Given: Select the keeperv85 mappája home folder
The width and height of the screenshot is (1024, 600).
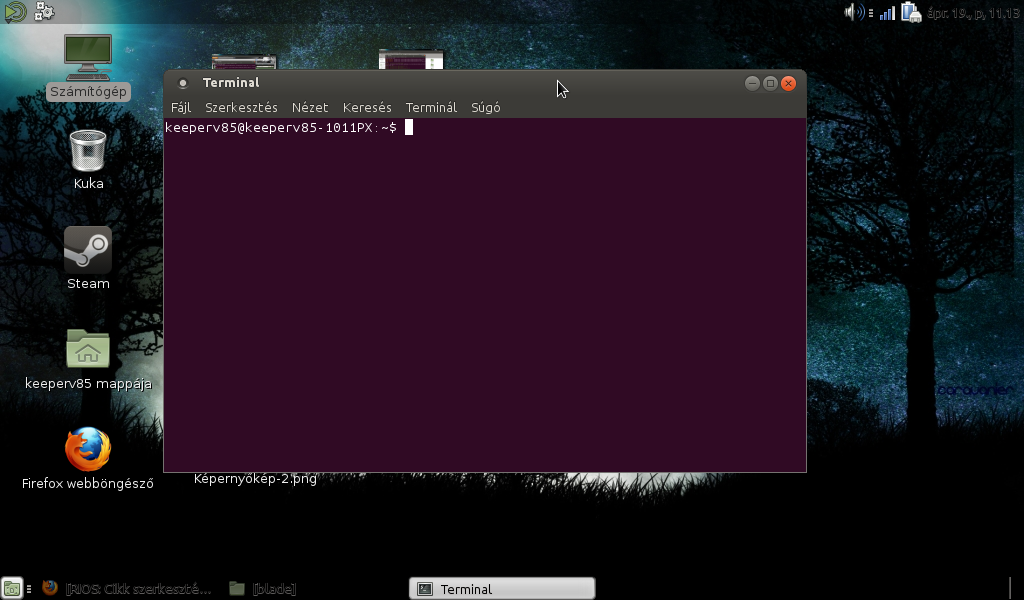Looking at the screenshot, I should [88, 359].
